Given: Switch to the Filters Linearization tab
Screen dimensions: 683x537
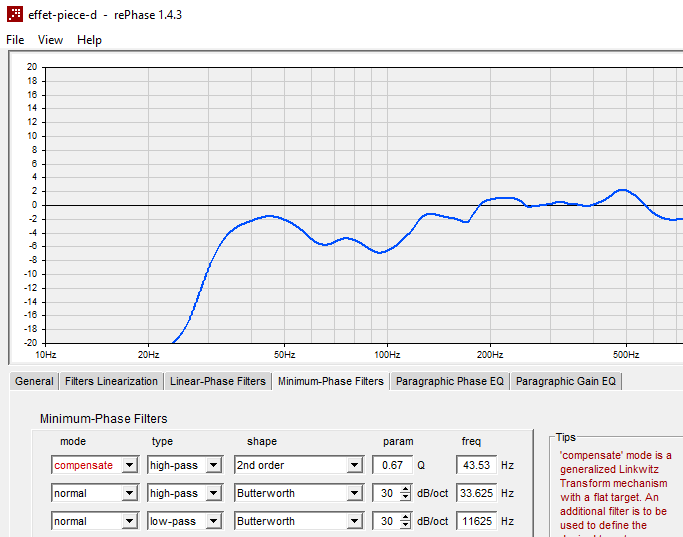Looking at the screenshot, I should click(x=111, y=381).
